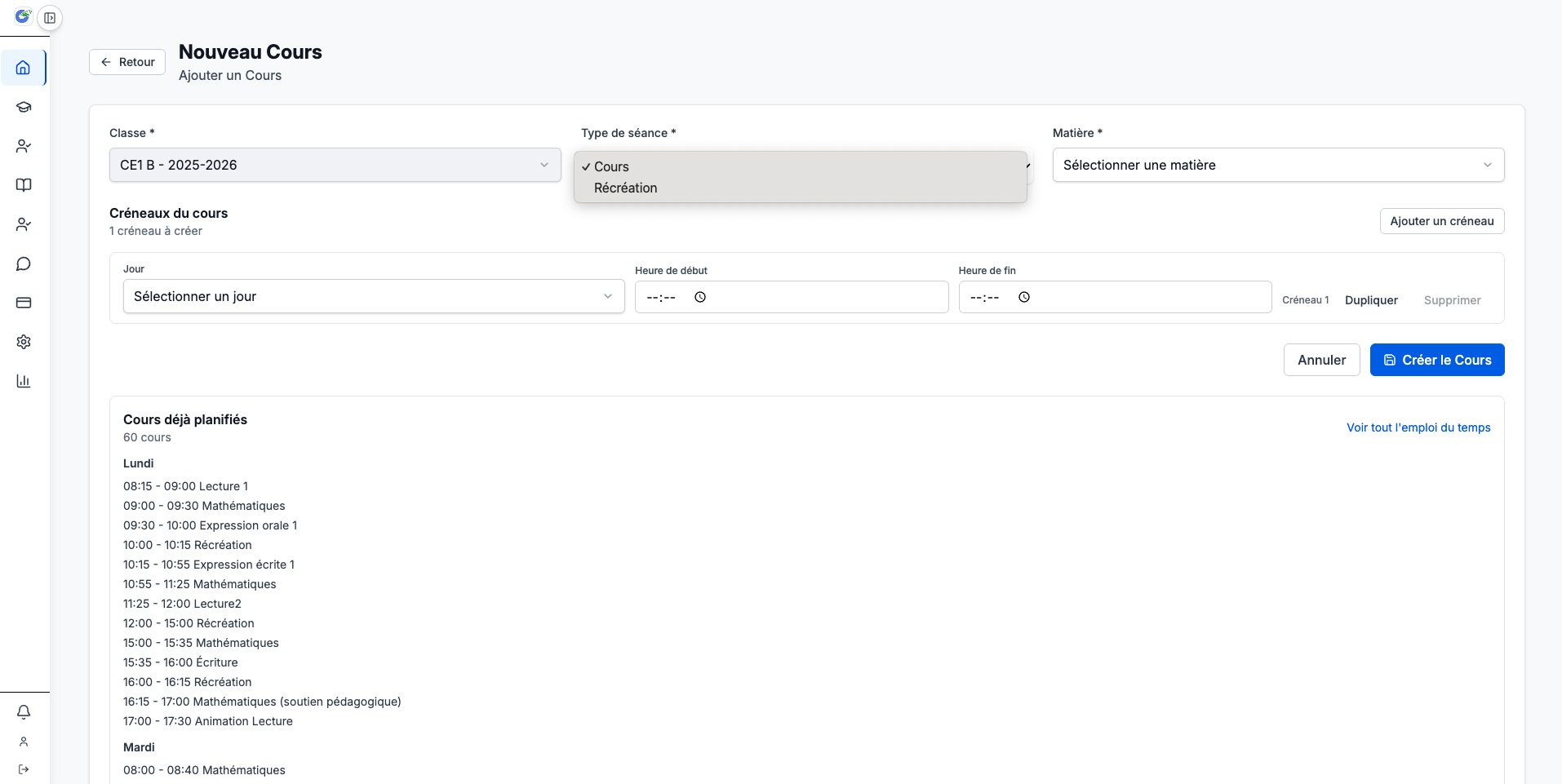
Task: Follow the Voir tout l'emploi du temps link
Action: pyautogui.click(x=1418, y=427)
